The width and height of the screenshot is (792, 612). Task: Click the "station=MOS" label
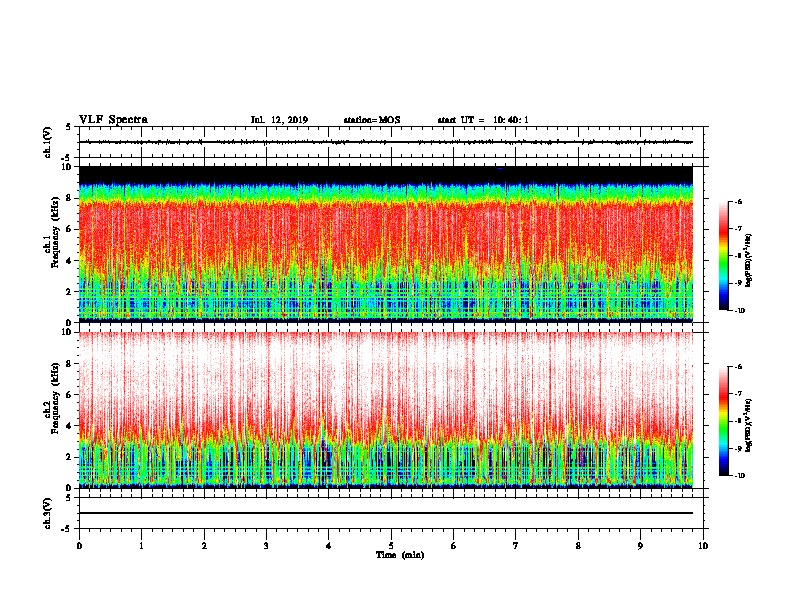[372, 120]
